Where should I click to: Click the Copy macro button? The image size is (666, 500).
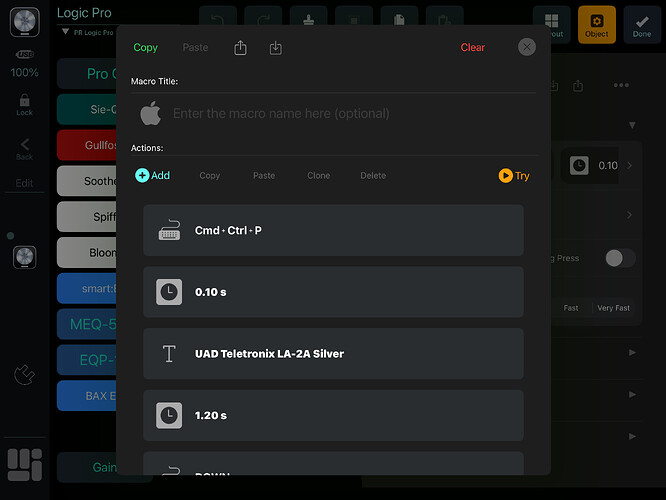click(145, 48)
